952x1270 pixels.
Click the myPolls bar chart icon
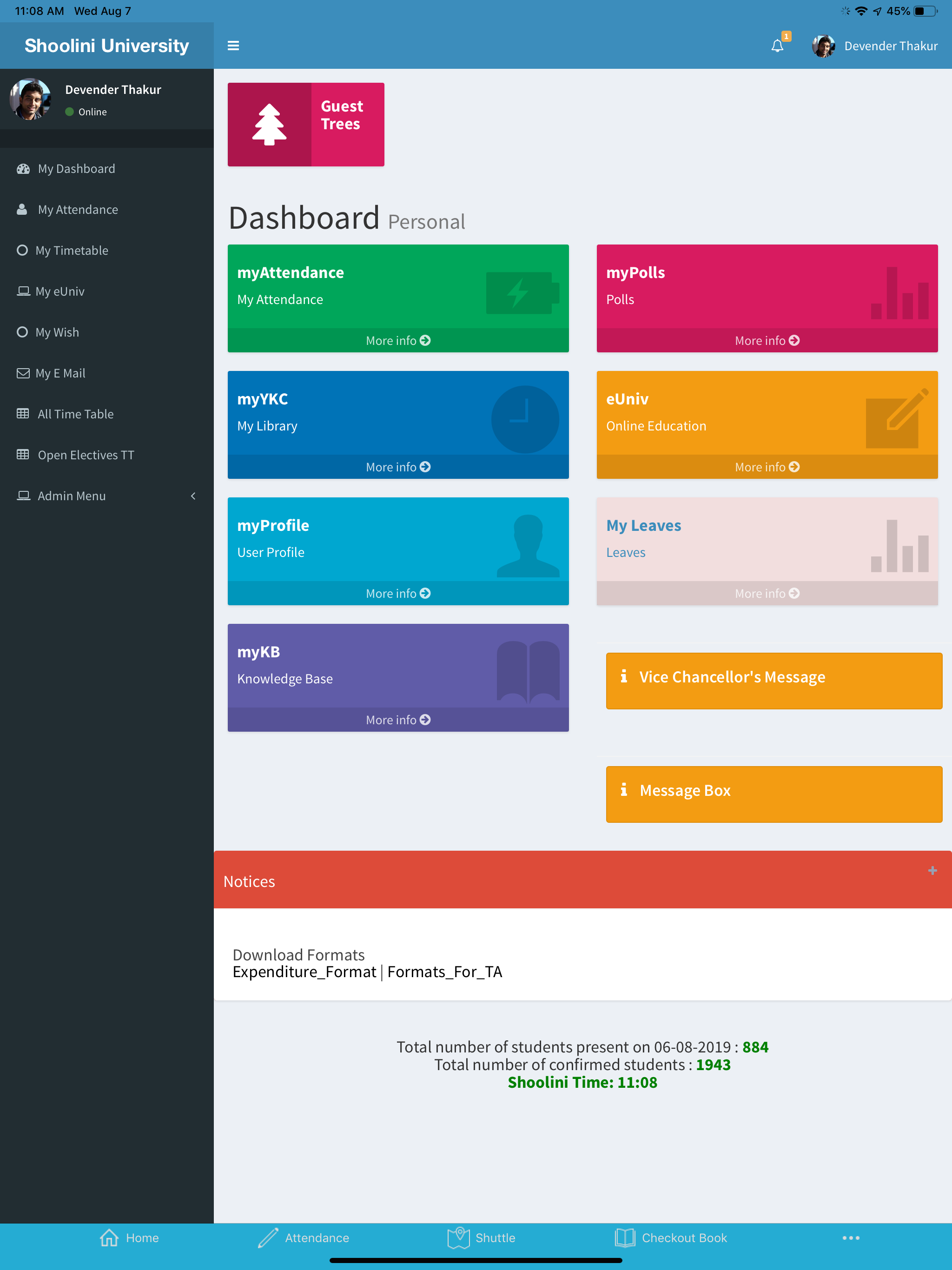click(900, 293)
